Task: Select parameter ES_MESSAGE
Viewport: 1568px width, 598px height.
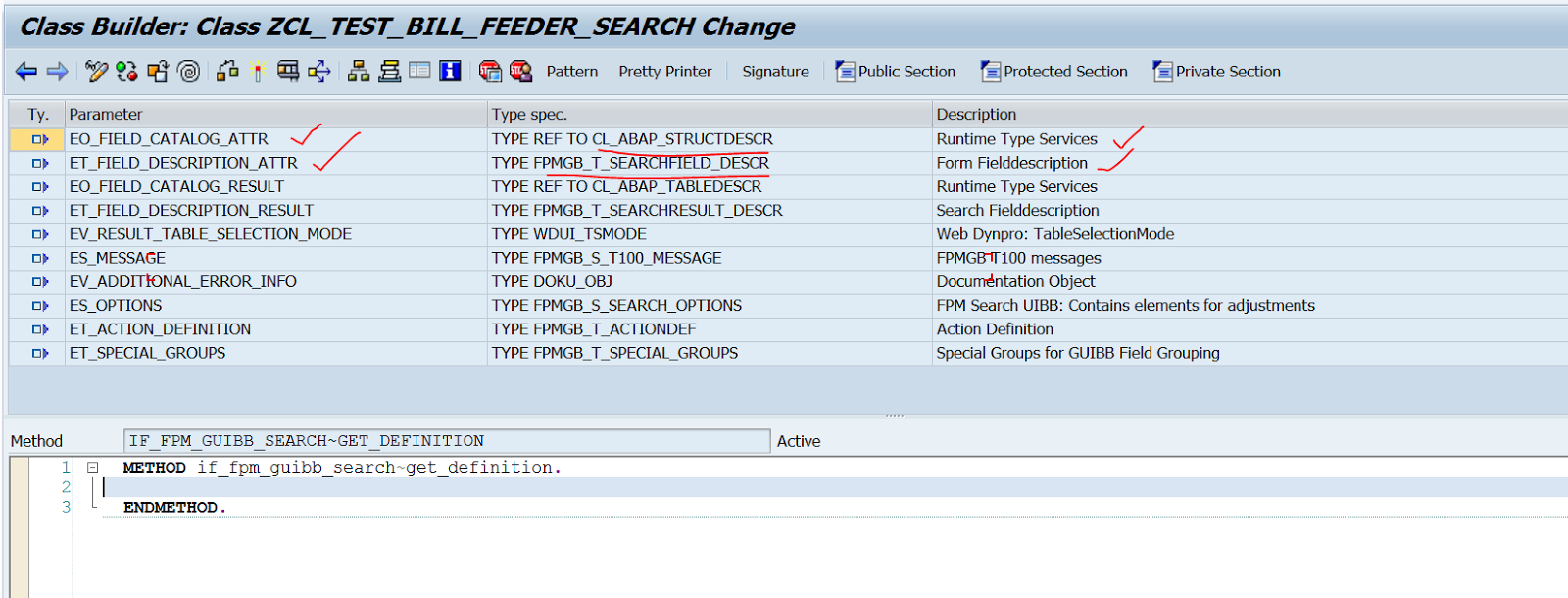Action: tap(117, 258)
